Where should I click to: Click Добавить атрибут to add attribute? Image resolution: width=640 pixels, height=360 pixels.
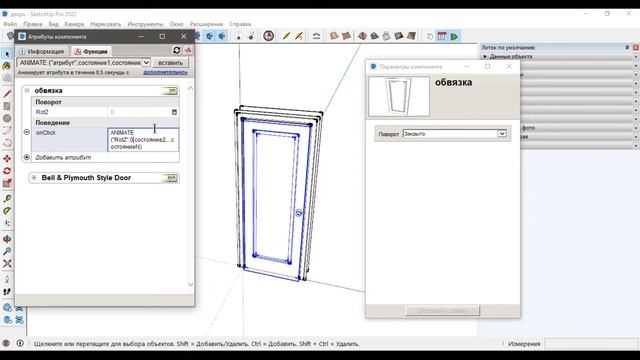63,157
